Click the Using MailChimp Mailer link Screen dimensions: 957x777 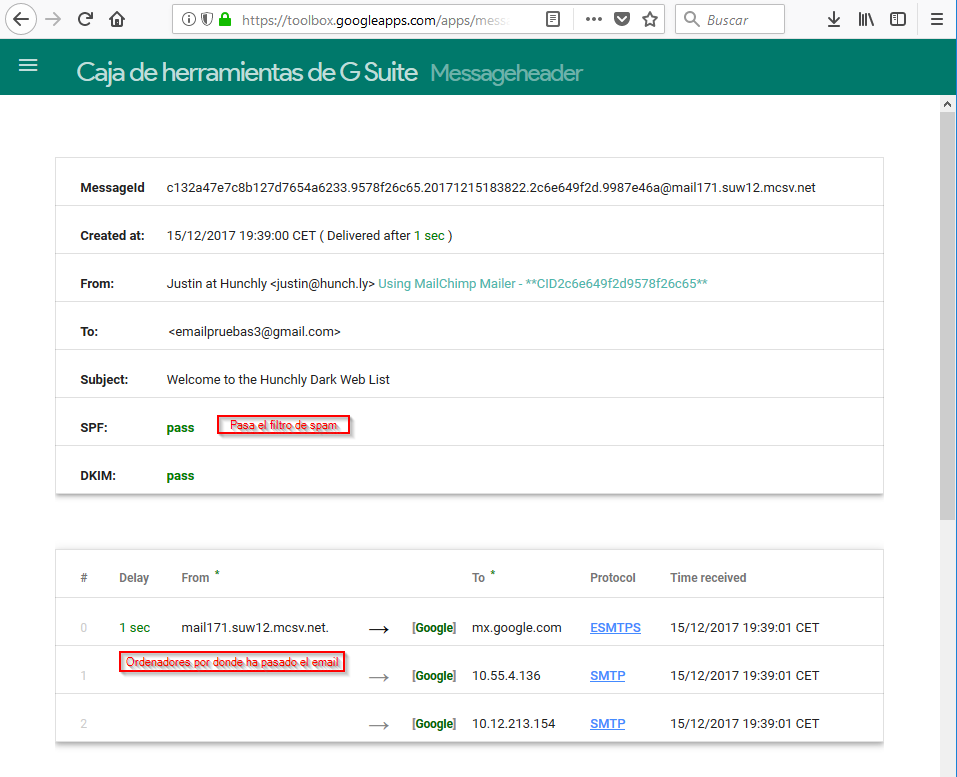(x=543, y=284)
